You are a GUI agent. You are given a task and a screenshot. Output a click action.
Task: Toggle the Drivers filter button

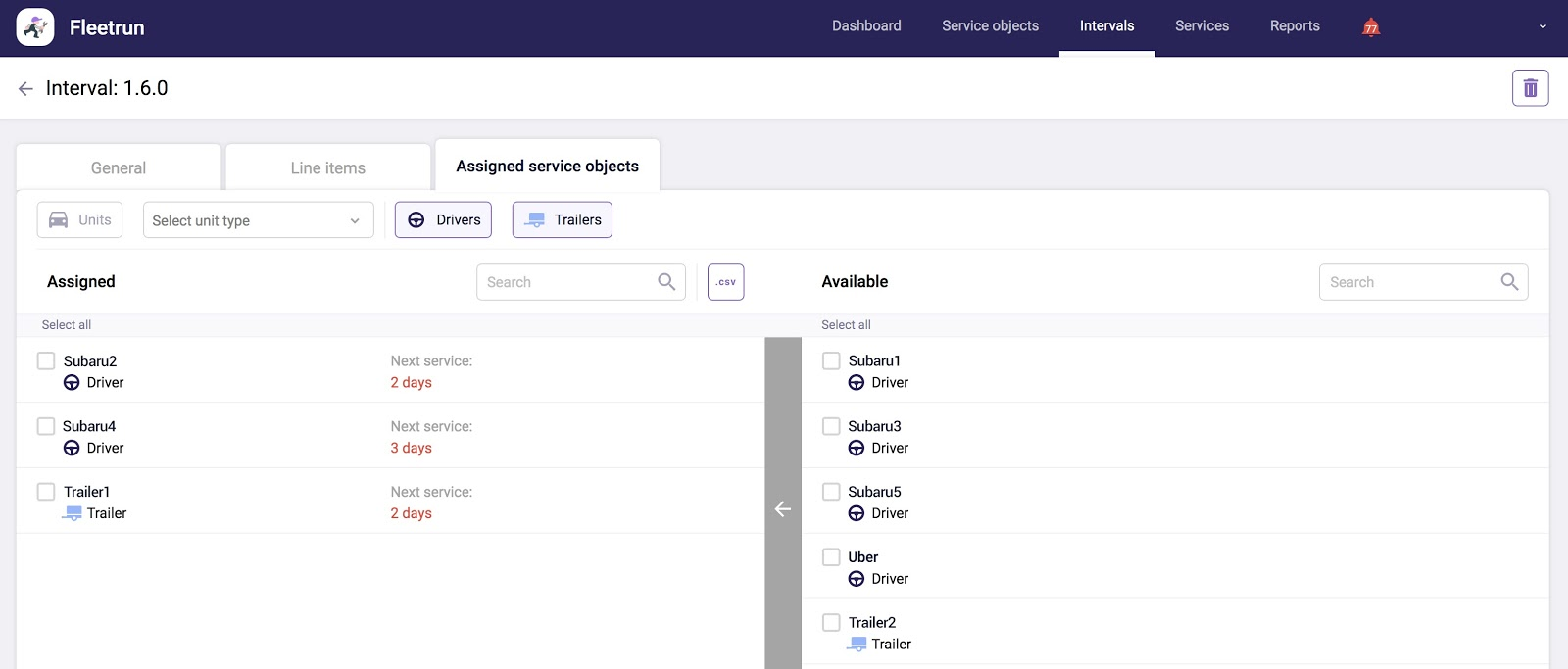tap(443, 220)
